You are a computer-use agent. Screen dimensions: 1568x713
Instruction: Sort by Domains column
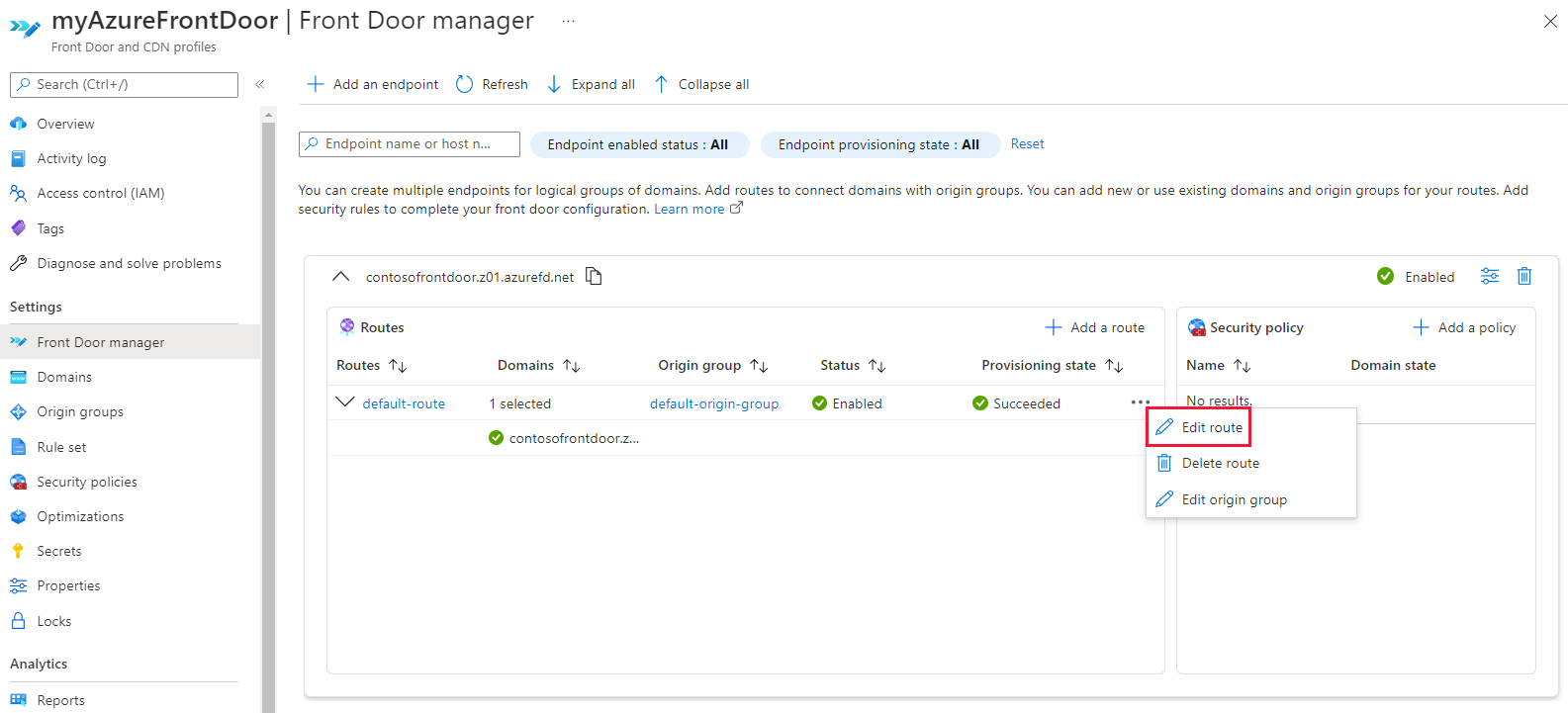pyautogui.click(x=538, y=365)
